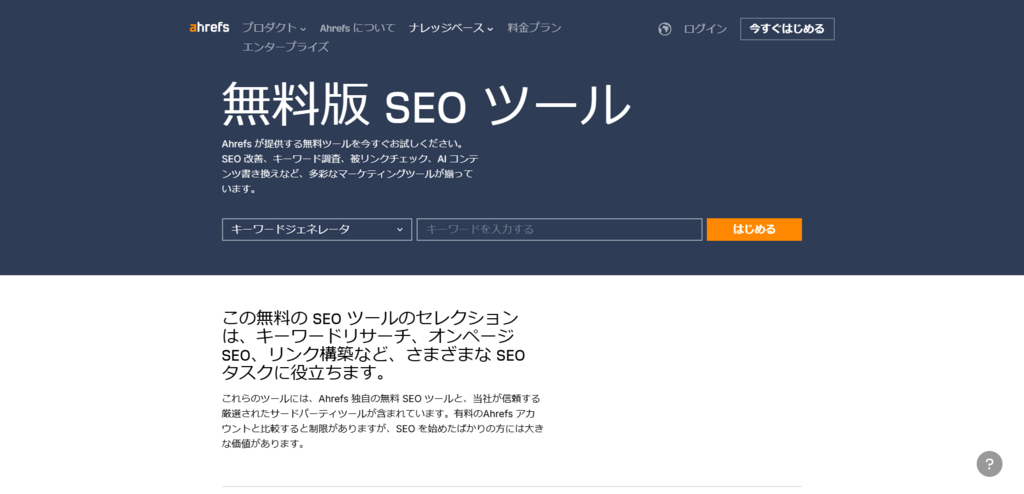Image resolution: width=1024 pixels, height=494 pixels.
Task: Open the help question mark bubble
Action: 989,464
